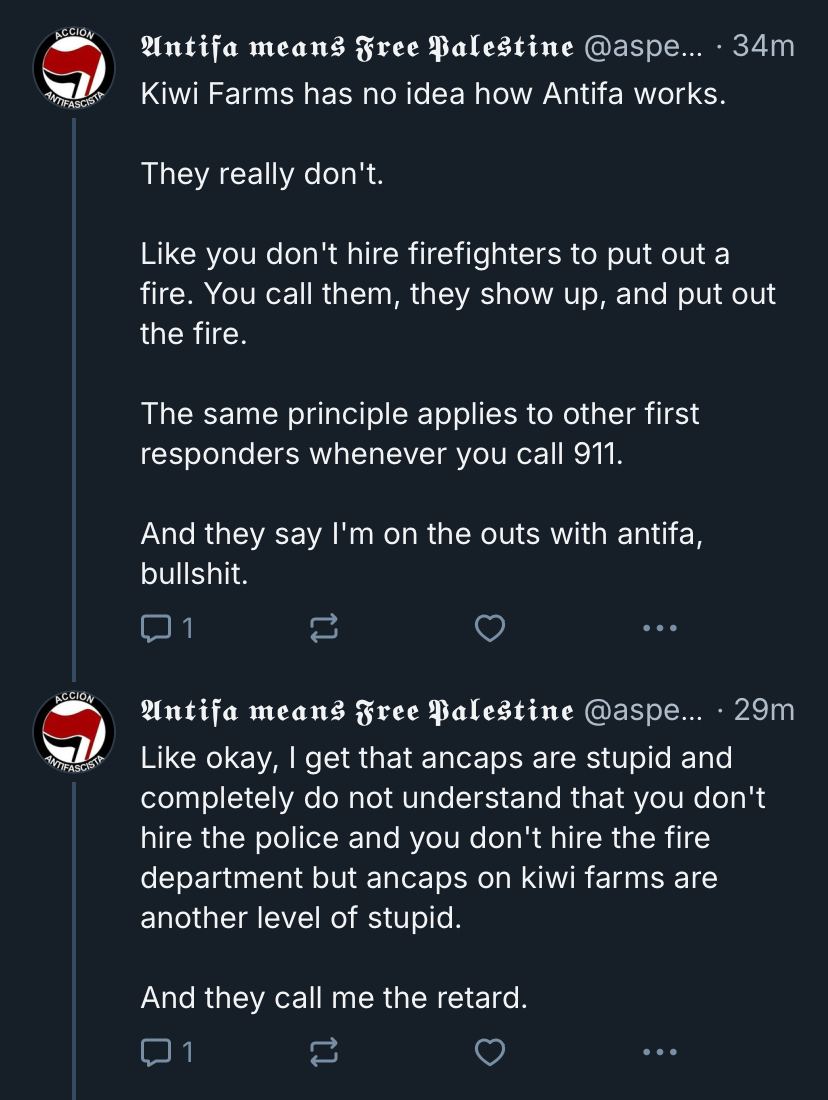Image resolution: width=828 pixels, height=1100 pixels.
Task: Like the 34m Kiwi Farms post
Action: pos(490,628)
